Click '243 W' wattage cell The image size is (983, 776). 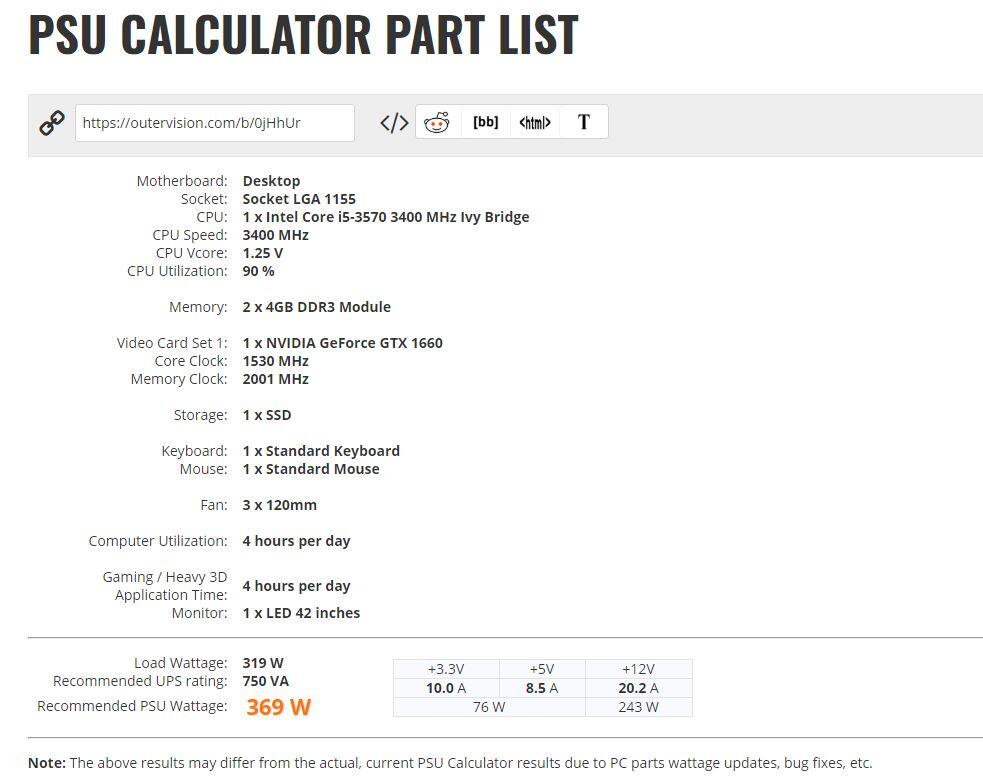639,707
